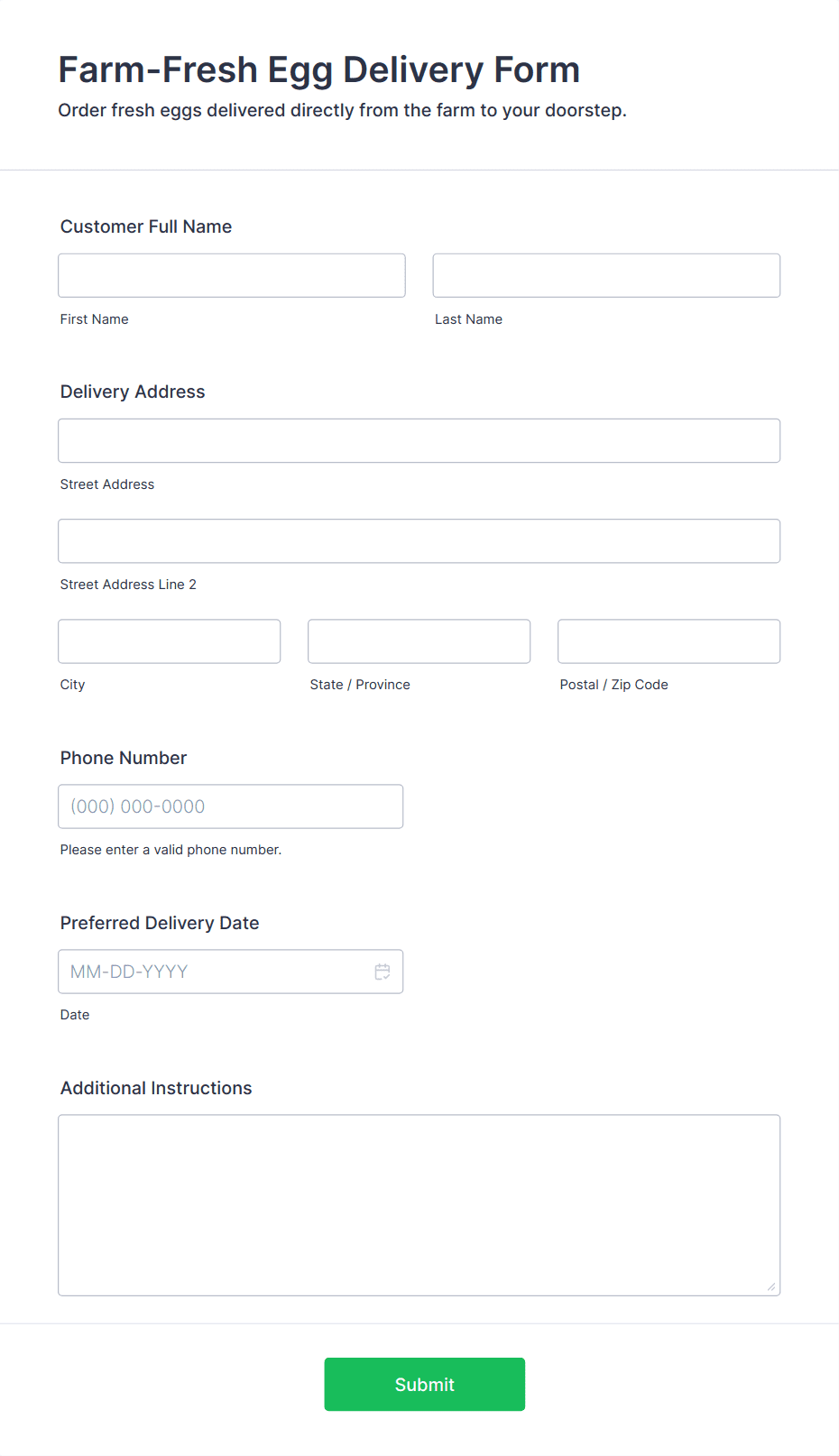This screenshot has height=1456, width=839.
Task: Click the Farm-Fresh Egg Delivery Form title
Action: point(319,70)
